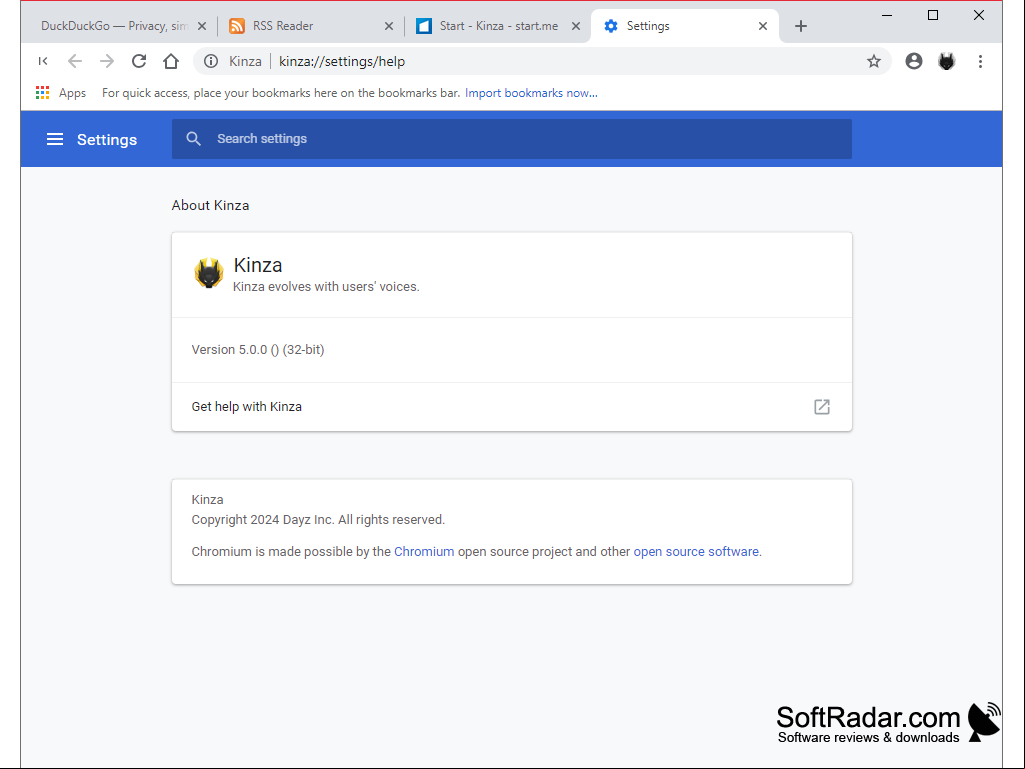Open Apps from the bookmarks bar

61,93
